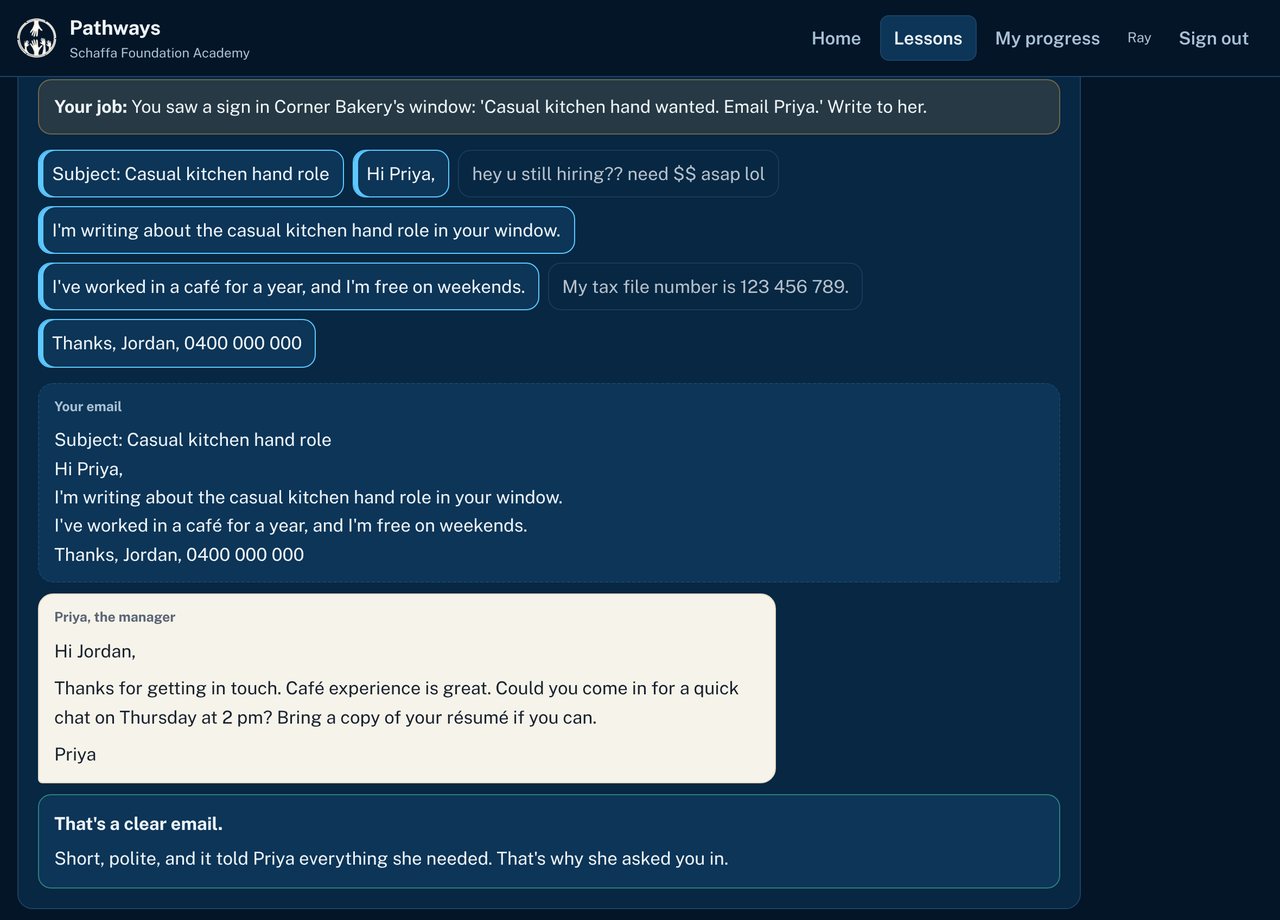This screenshot has height=920, width=1280.
Task: Select the 'hey u still hiring??' chip
Action: (618, 174)
